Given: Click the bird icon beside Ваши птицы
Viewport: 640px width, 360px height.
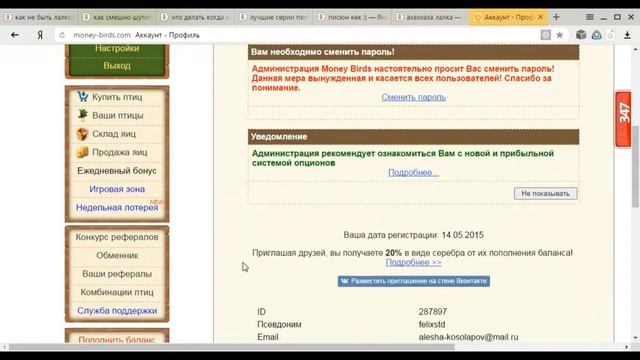Looking at the screenshot, I should 82,115.
